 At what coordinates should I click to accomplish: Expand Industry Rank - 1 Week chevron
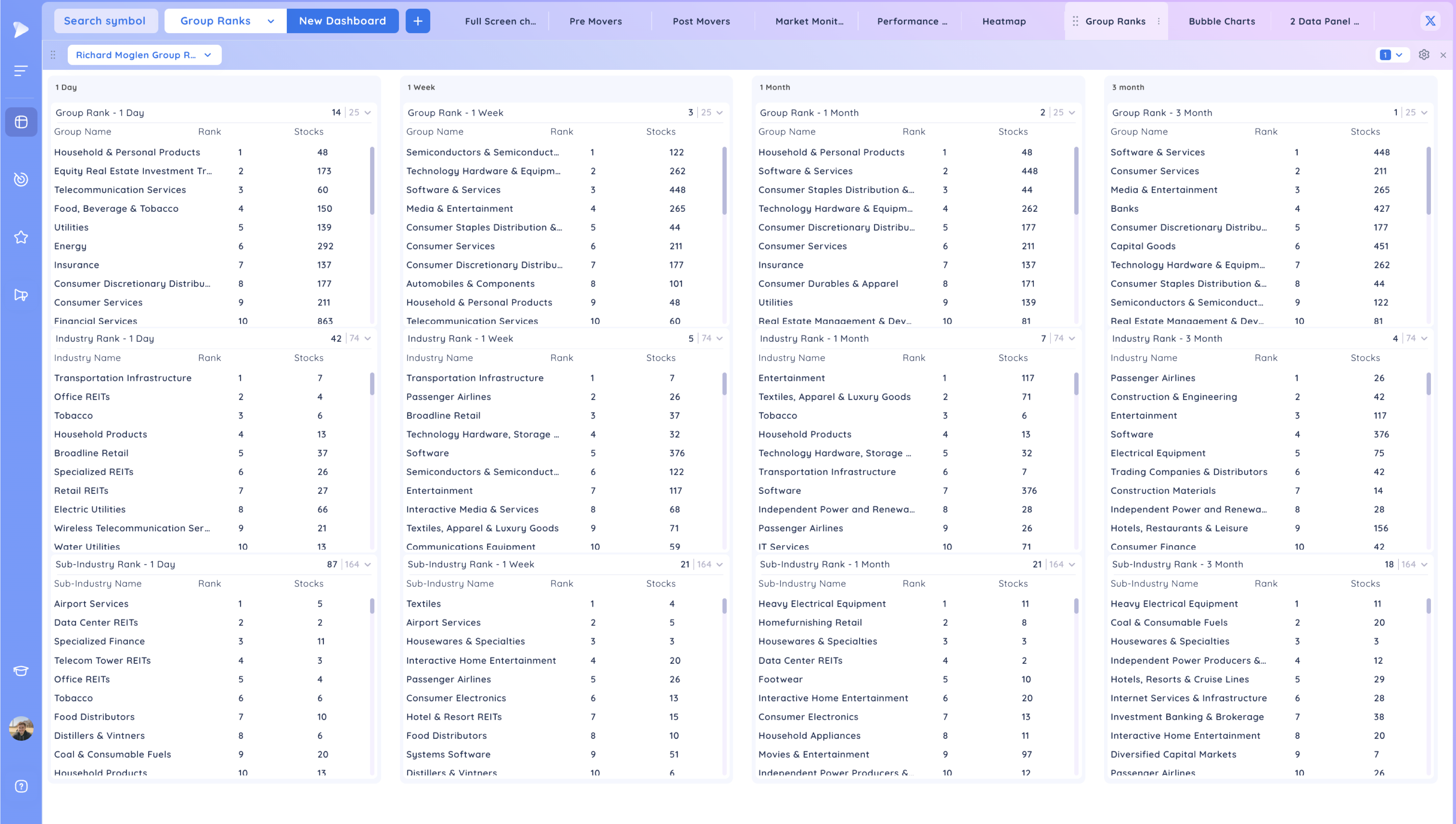(x=720, y=338)
